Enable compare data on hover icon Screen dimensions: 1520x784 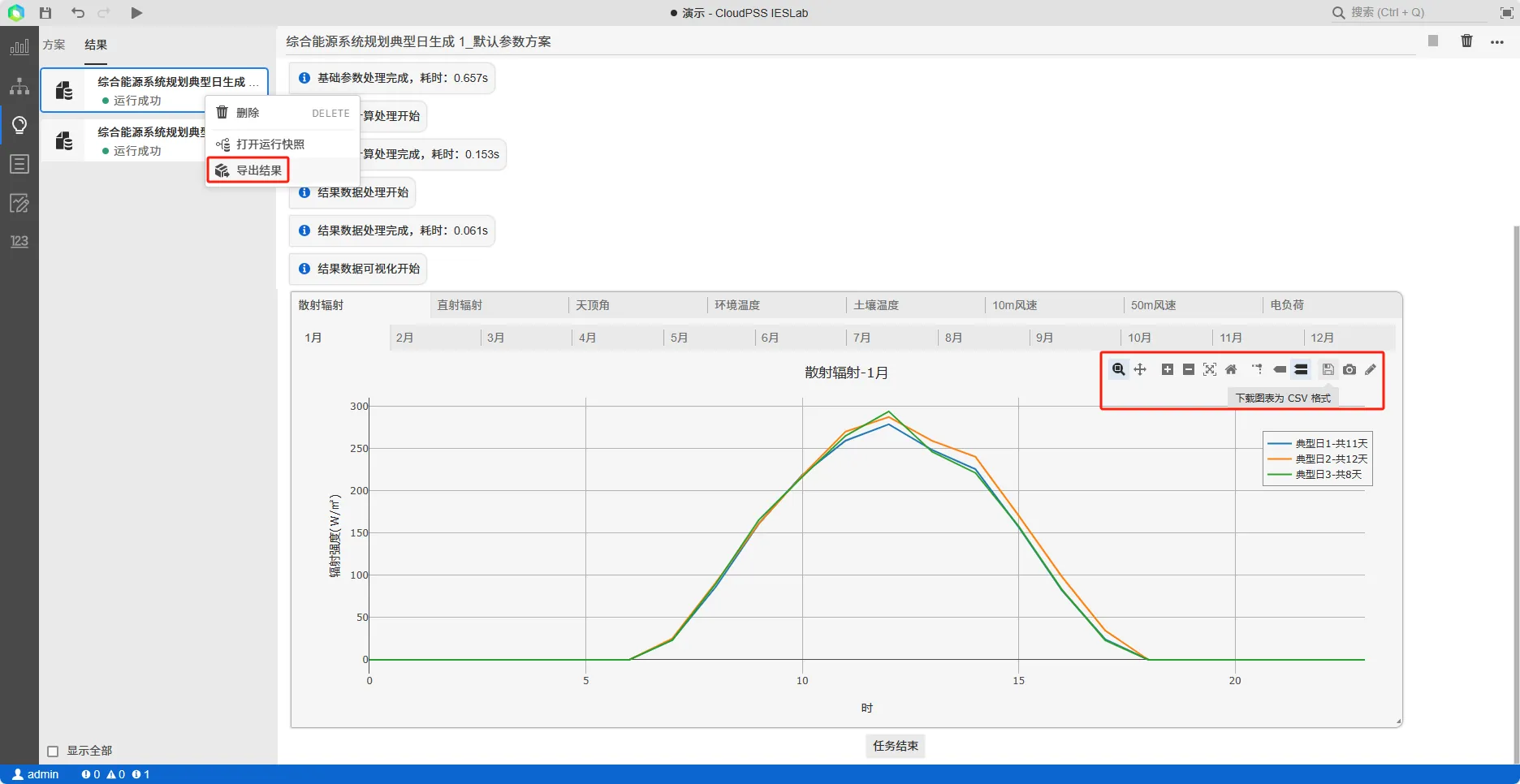(1301, 369)
